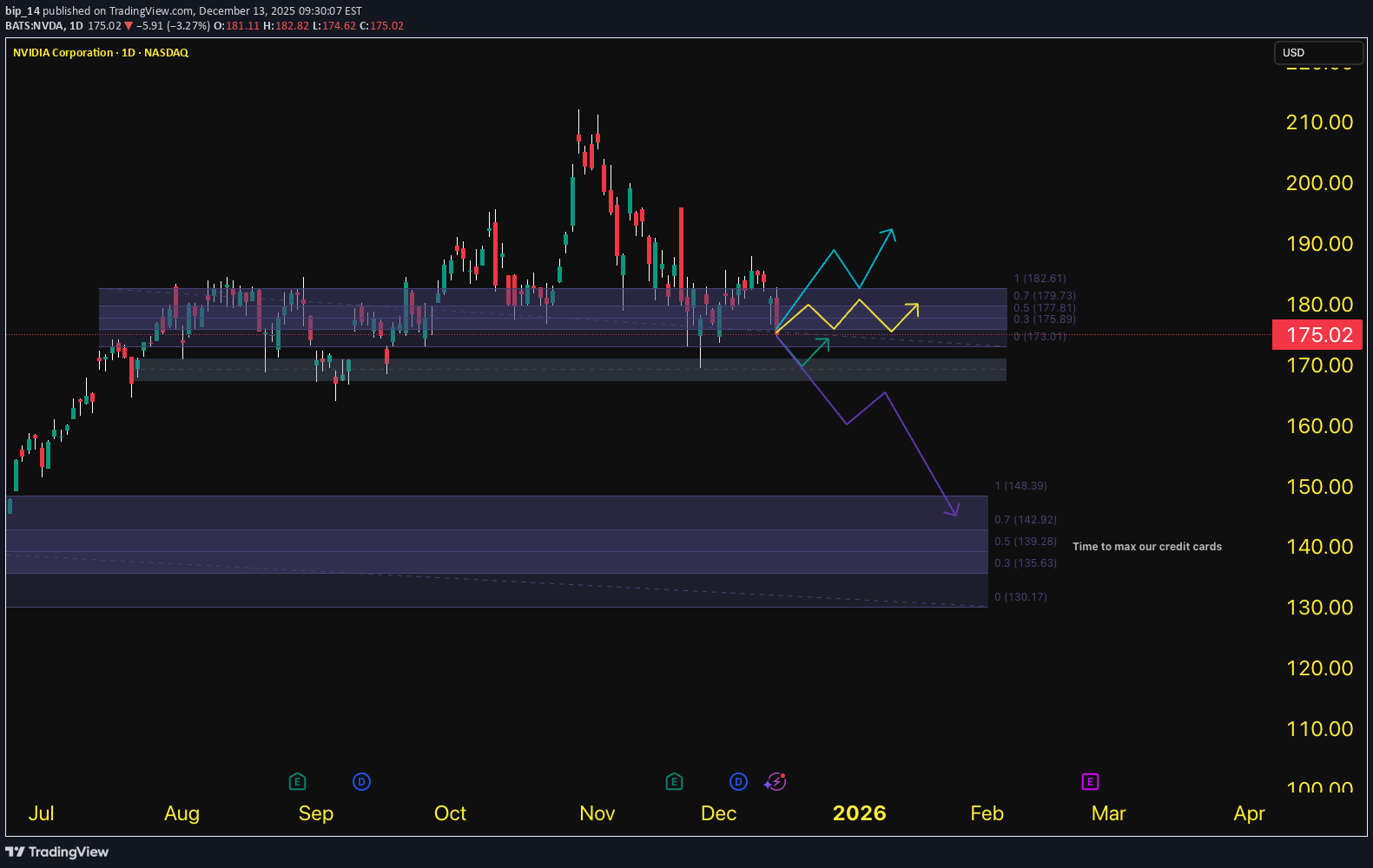Image resolution: width=1373 pixels, height=868 pixels.
Task: Click the 'Time to max our credit cards' note
Action: [x=1147, y=547]
